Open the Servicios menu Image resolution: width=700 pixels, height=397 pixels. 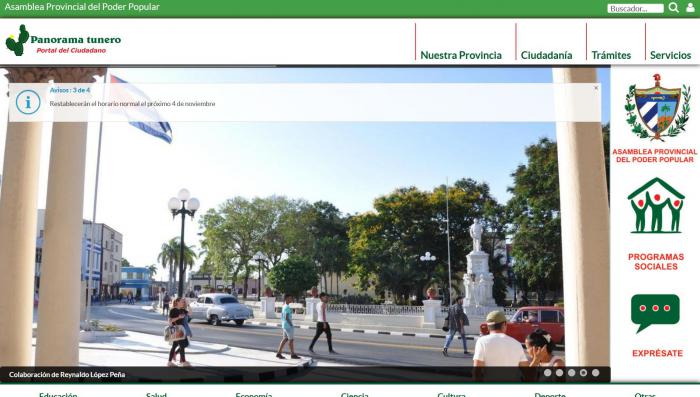671,55
